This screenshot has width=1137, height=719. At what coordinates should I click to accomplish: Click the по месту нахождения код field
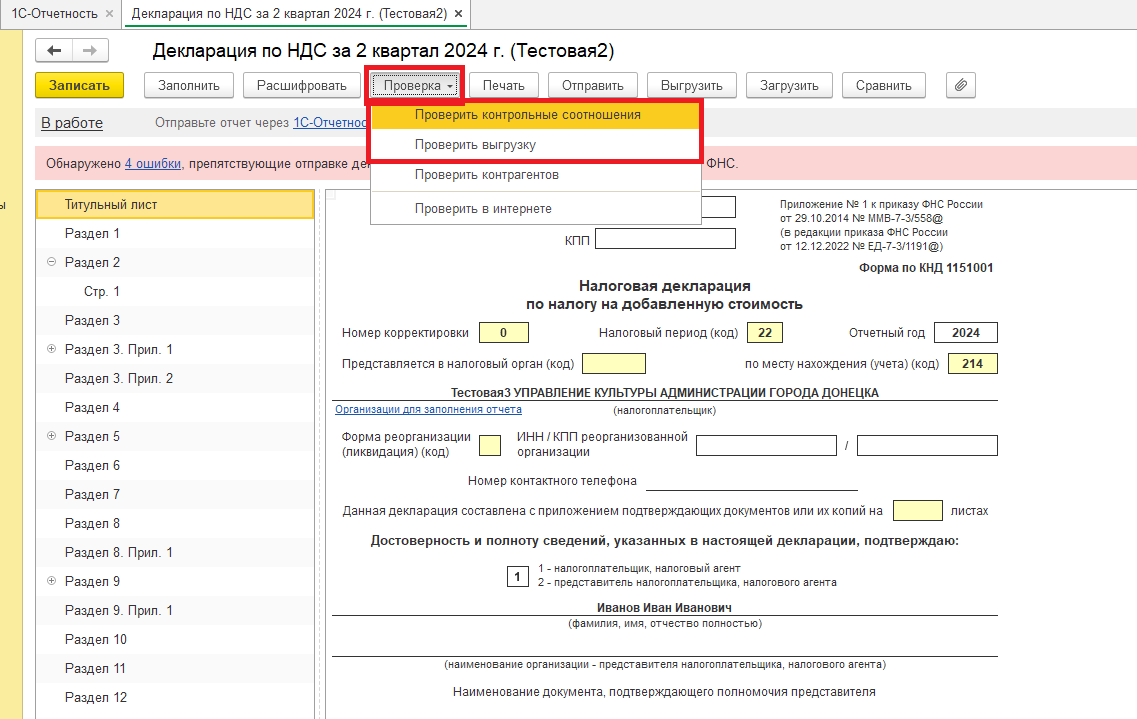pyautogui.click(x=972, y=364)
